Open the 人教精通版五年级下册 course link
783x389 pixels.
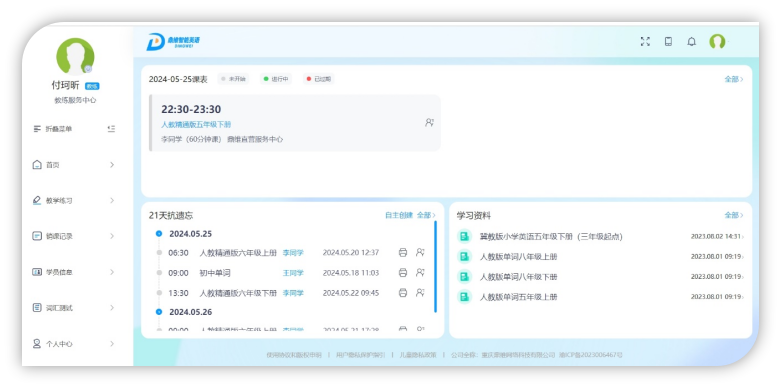pos(196,124)
